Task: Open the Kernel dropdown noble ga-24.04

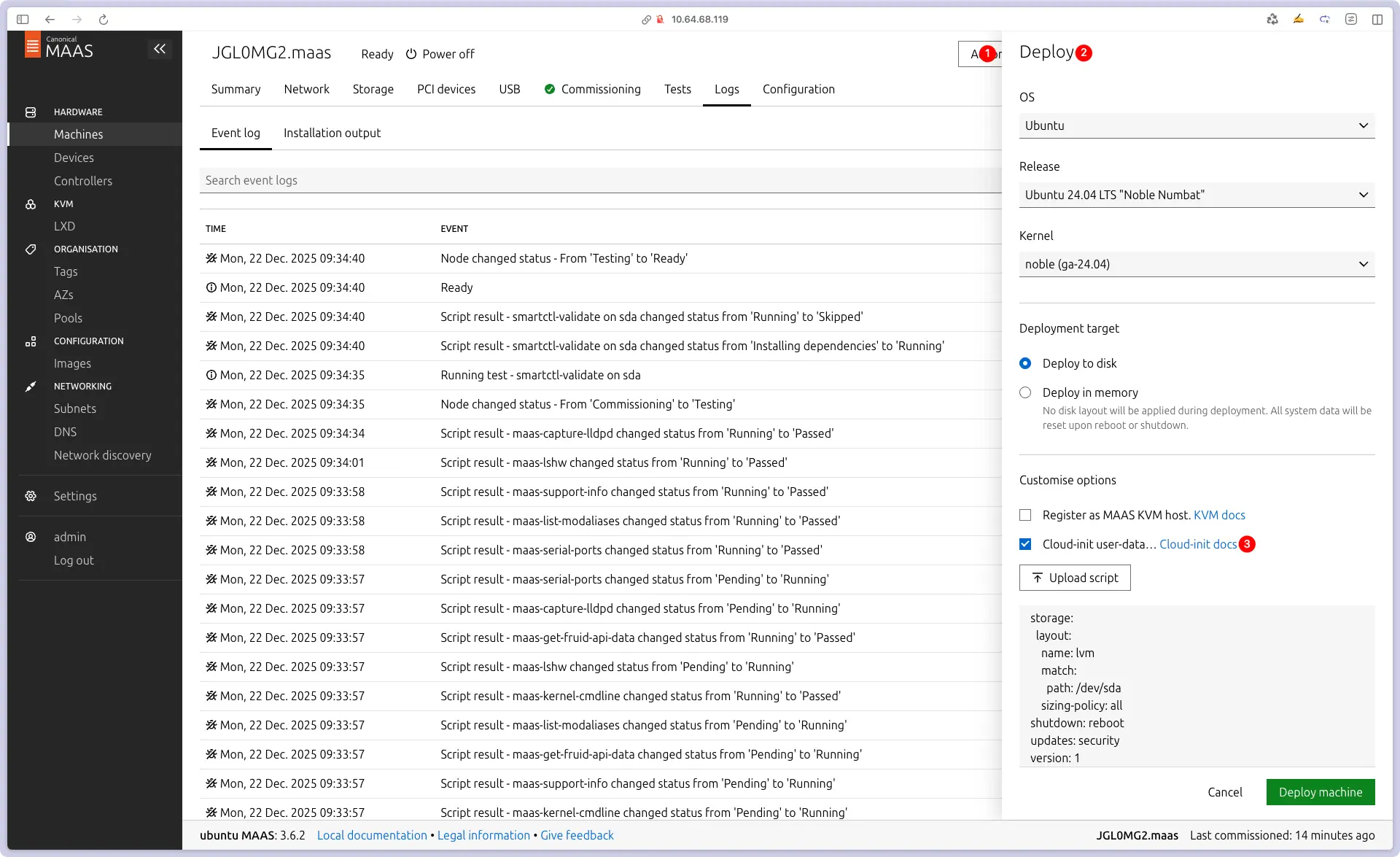Action: [1197, 264]
